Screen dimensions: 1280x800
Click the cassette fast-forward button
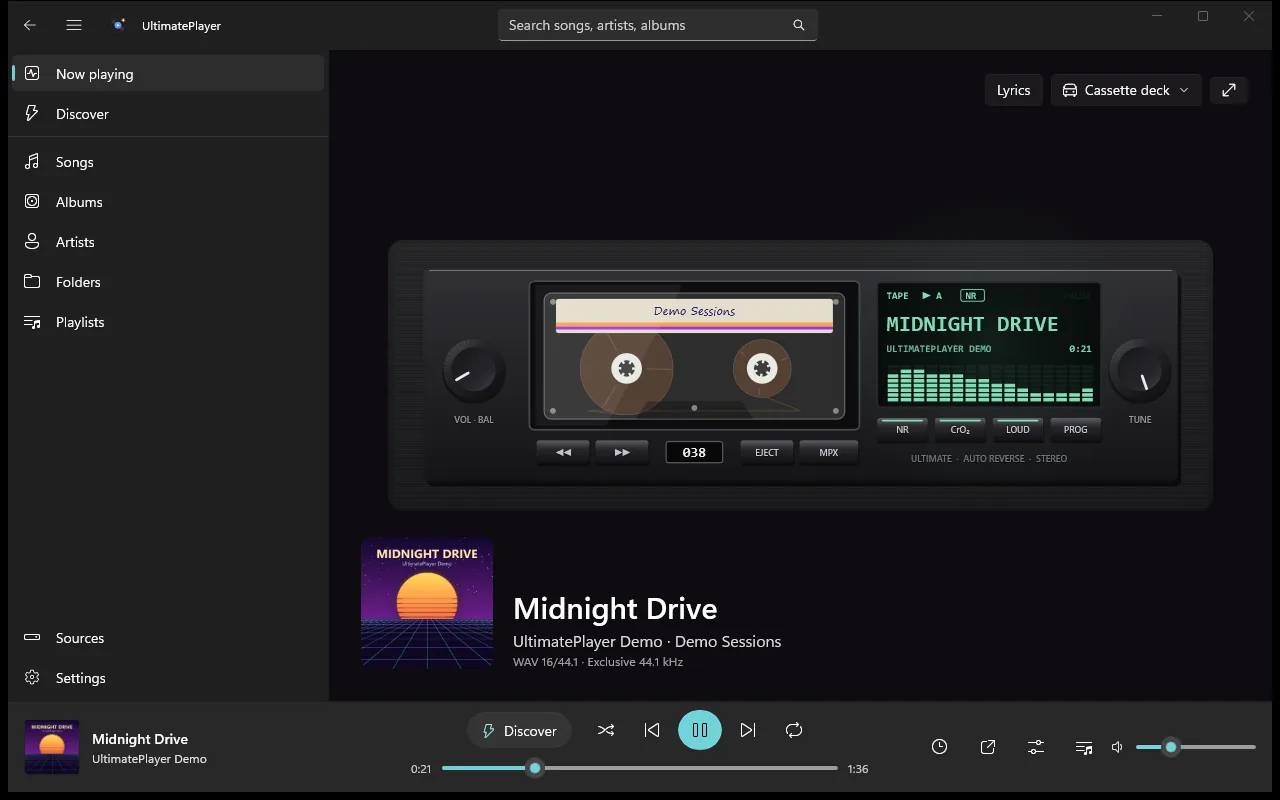(622, 452)
